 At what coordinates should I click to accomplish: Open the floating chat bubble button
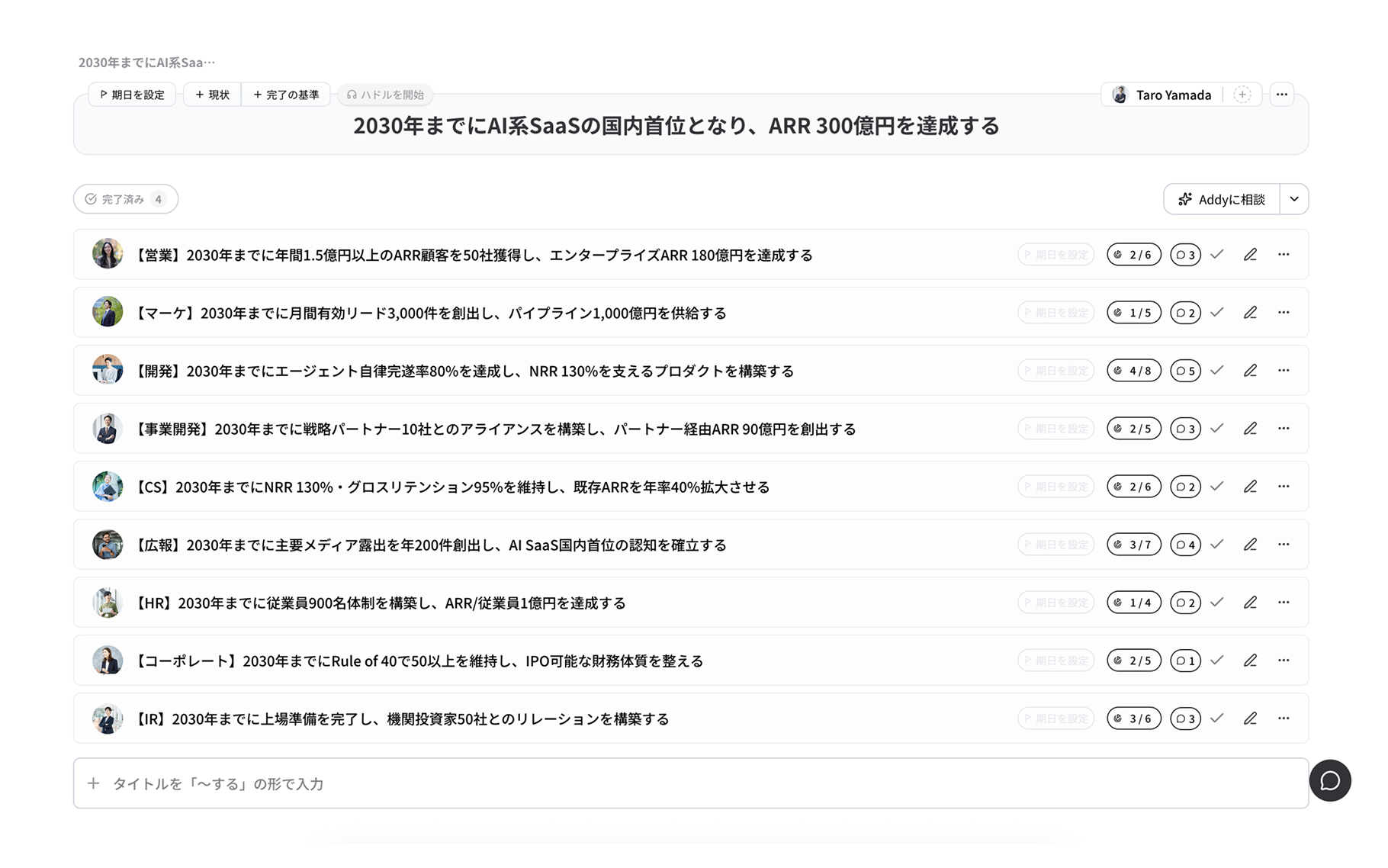[1330, 780]
